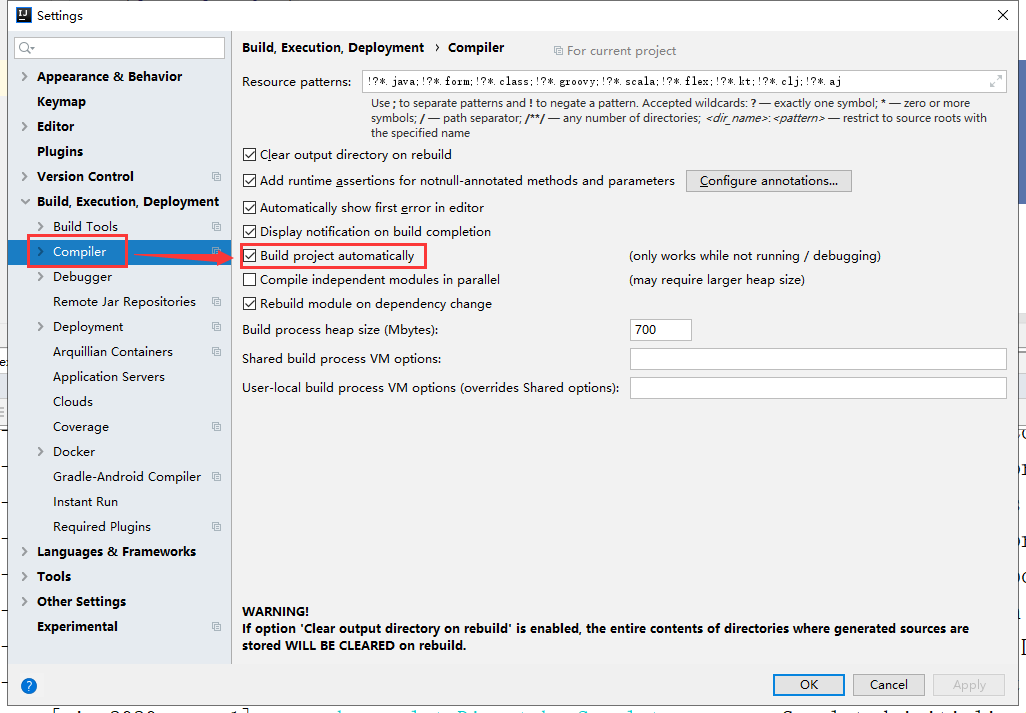The image size is (1026, 713).
Task: Expand the Debugger node
Action: click(41, 277)
